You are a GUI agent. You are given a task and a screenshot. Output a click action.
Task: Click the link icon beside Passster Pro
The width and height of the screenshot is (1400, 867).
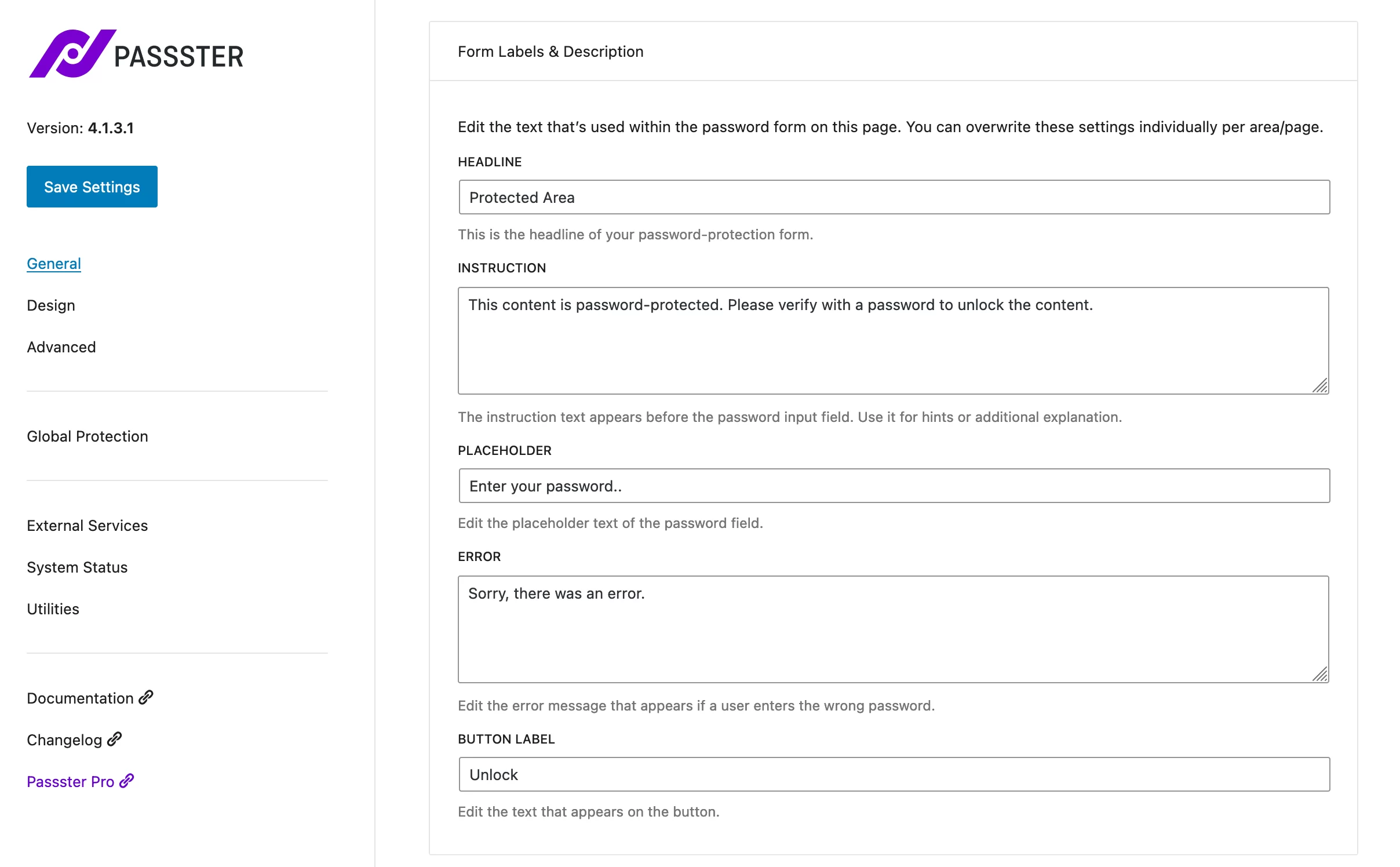(x=127, y=781)
